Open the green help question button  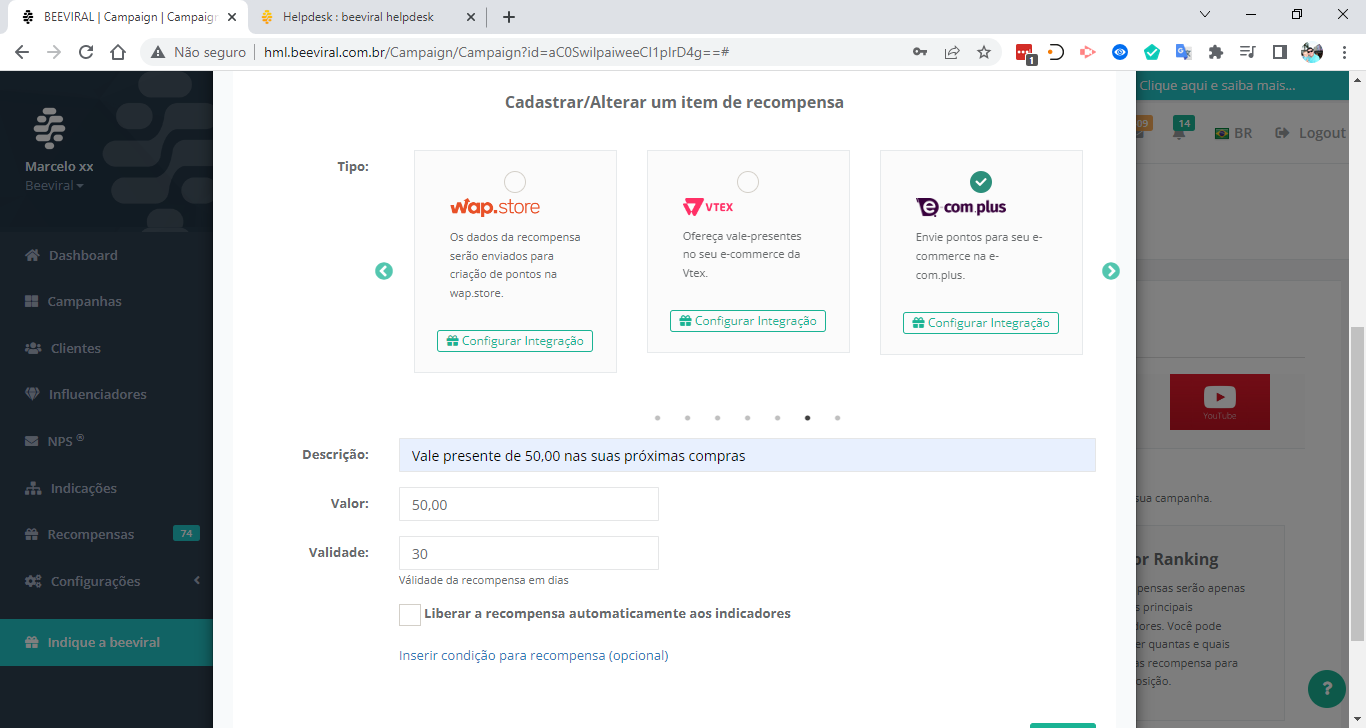[x=1327, y=688]
